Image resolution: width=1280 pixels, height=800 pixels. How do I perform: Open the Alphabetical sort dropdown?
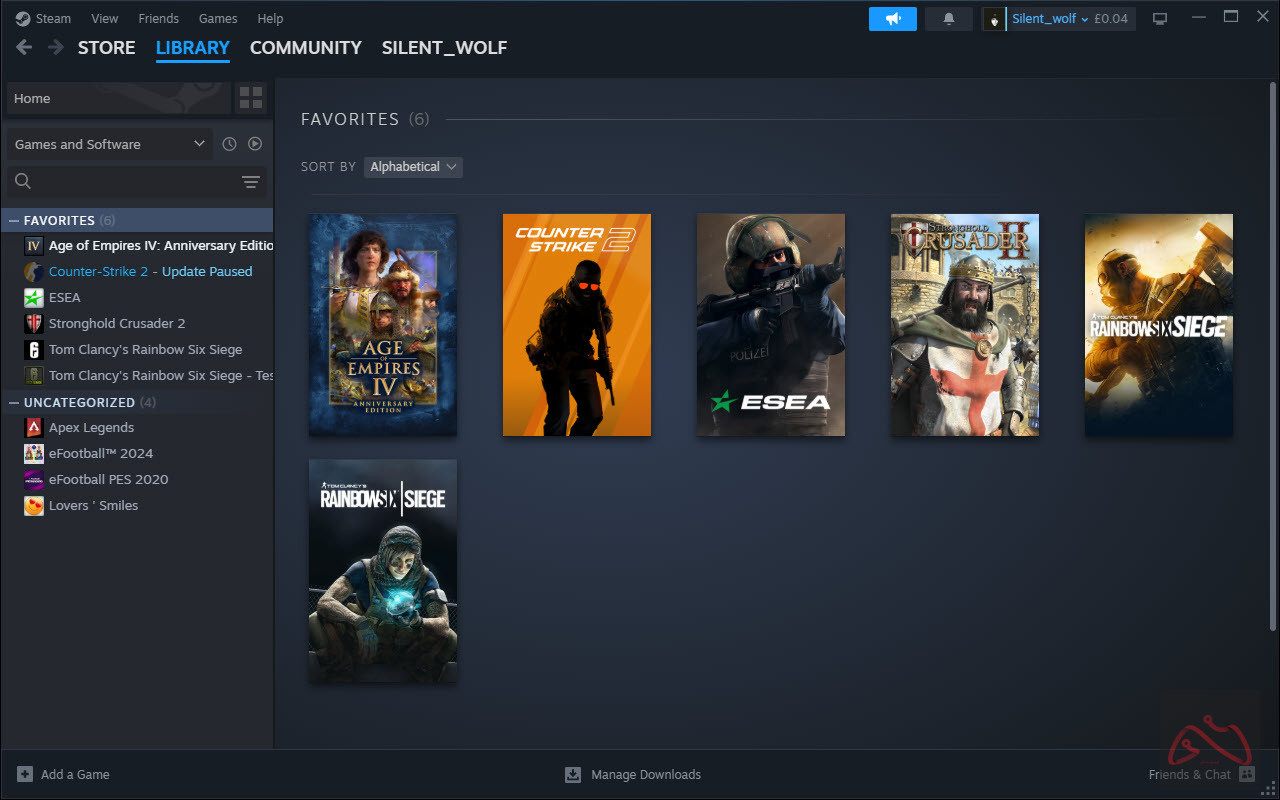(413, 167)
